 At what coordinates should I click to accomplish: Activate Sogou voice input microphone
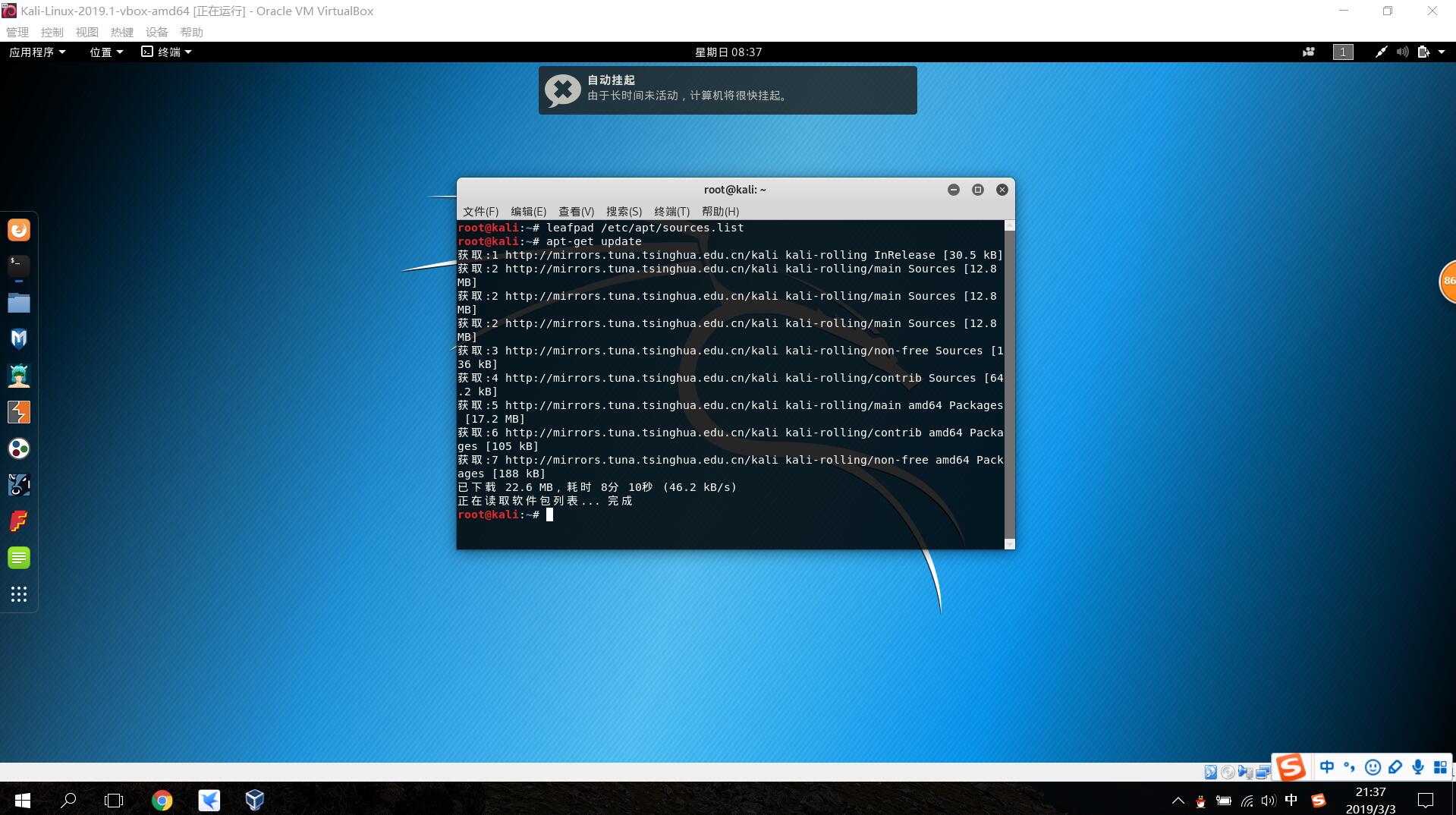[x=1417, y=767]
